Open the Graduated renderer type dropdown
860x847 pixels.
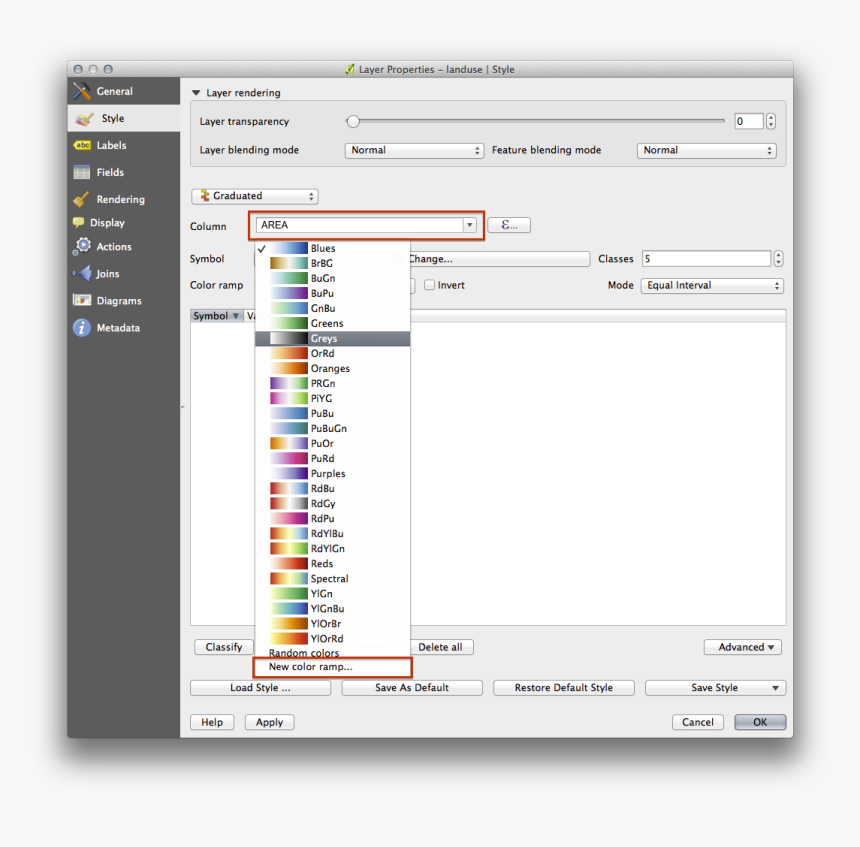[x=254, y=196]
